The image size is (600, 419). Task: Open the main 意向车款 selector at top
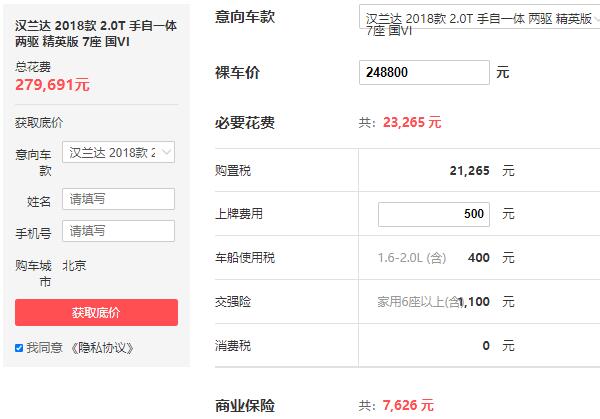click(479, 17)
